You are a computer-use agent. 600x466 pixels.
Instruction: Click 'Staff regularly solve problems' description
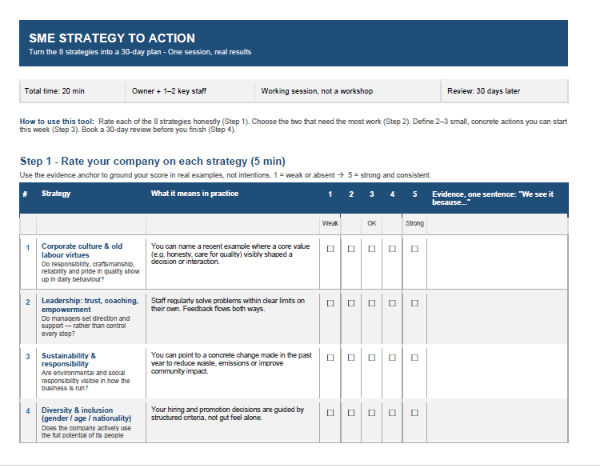[x=228, y=305]
